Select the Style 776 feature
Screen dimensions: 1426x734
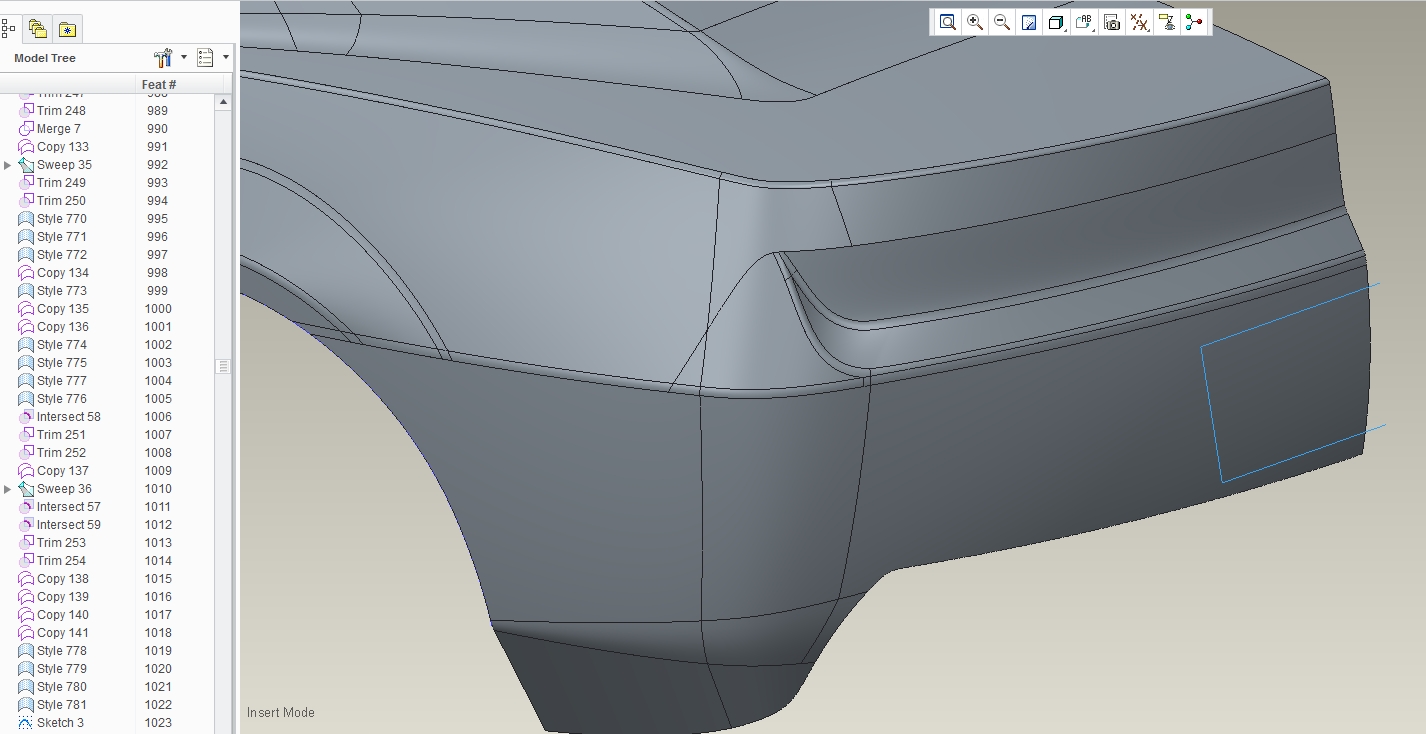pos(53,399)
